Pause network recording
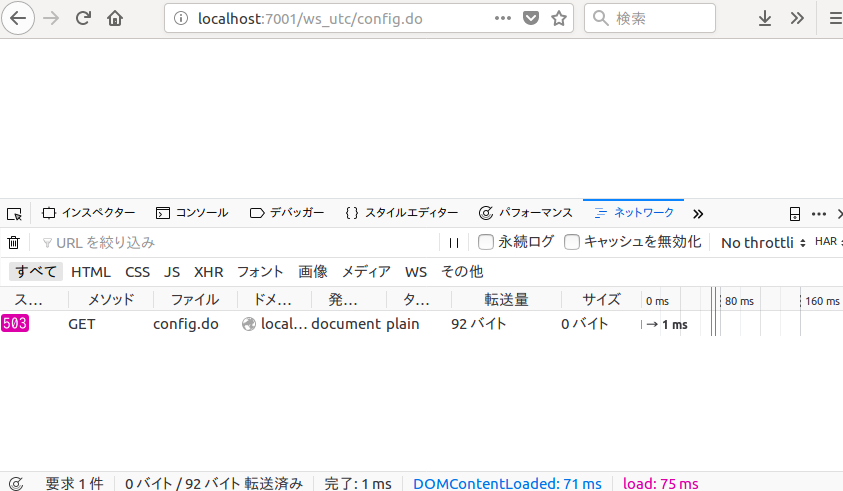The image size is (843, 491). point(454,243)
